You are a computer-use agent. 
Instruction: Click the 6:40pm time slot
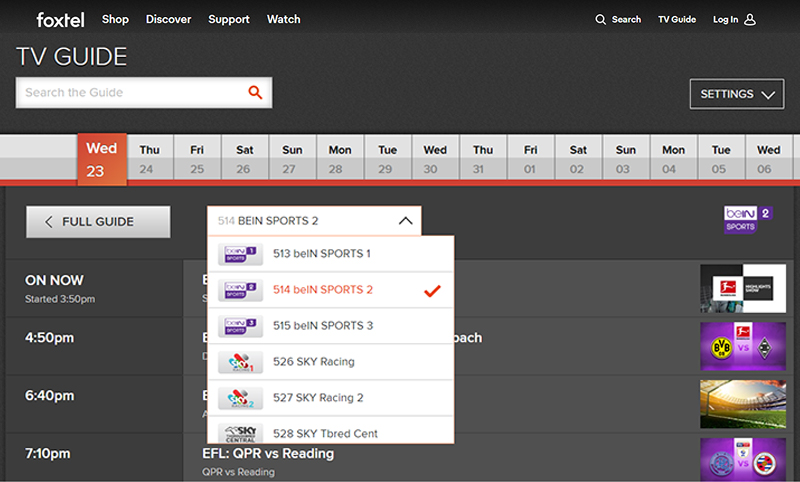pos(49,395)
